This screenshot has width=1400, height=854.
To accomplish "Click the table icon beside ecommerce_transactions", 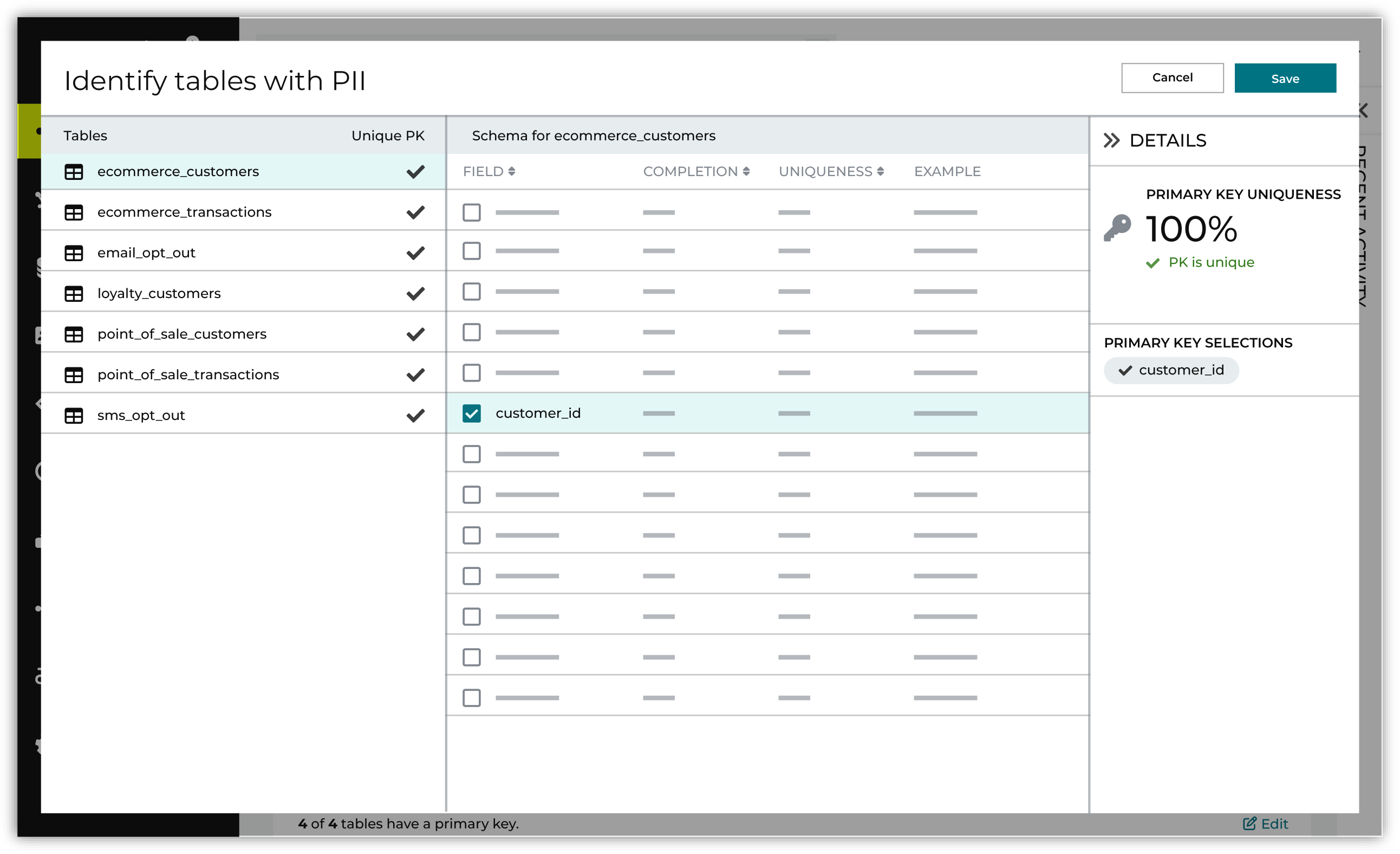I will point(74,212).
